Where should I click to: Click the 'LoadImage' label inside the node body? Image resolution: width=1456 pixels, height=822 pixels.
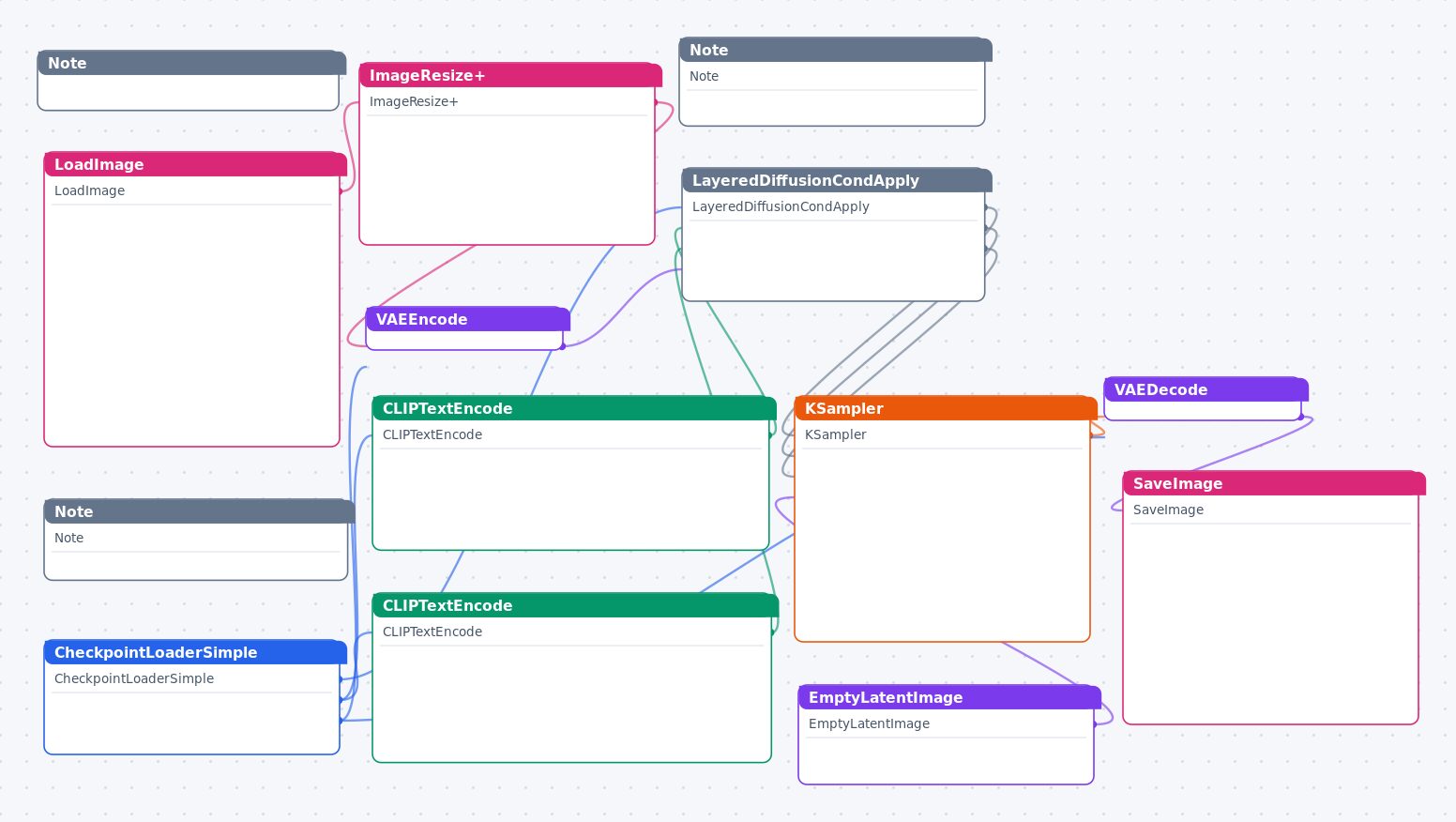click(x=89, y=190)
